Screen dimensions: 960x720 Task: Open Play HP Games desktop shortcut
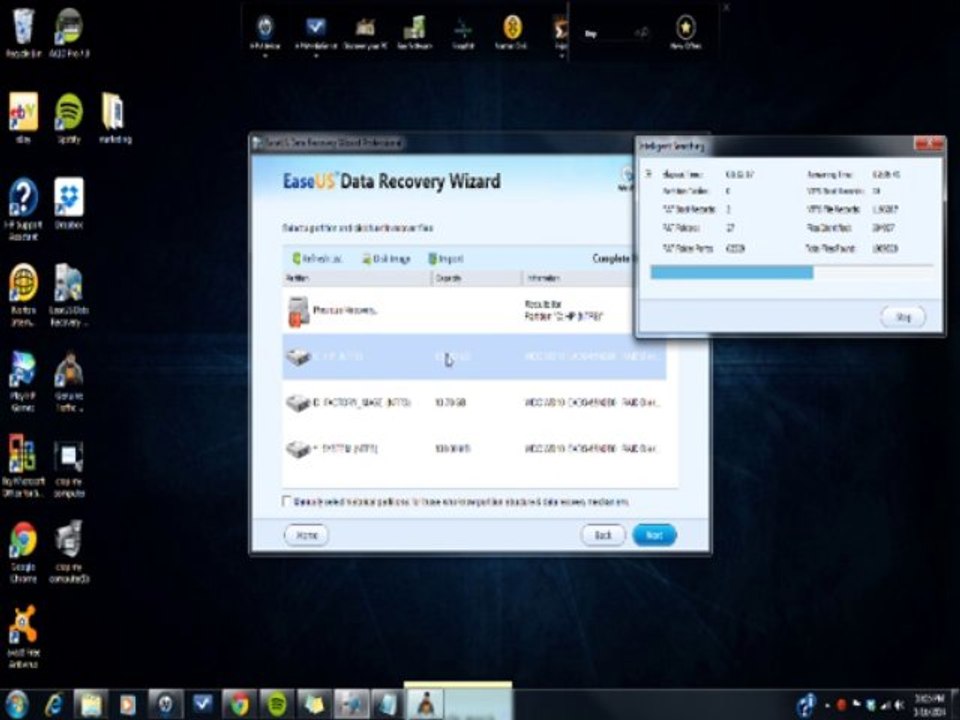[x=23, y=380]
